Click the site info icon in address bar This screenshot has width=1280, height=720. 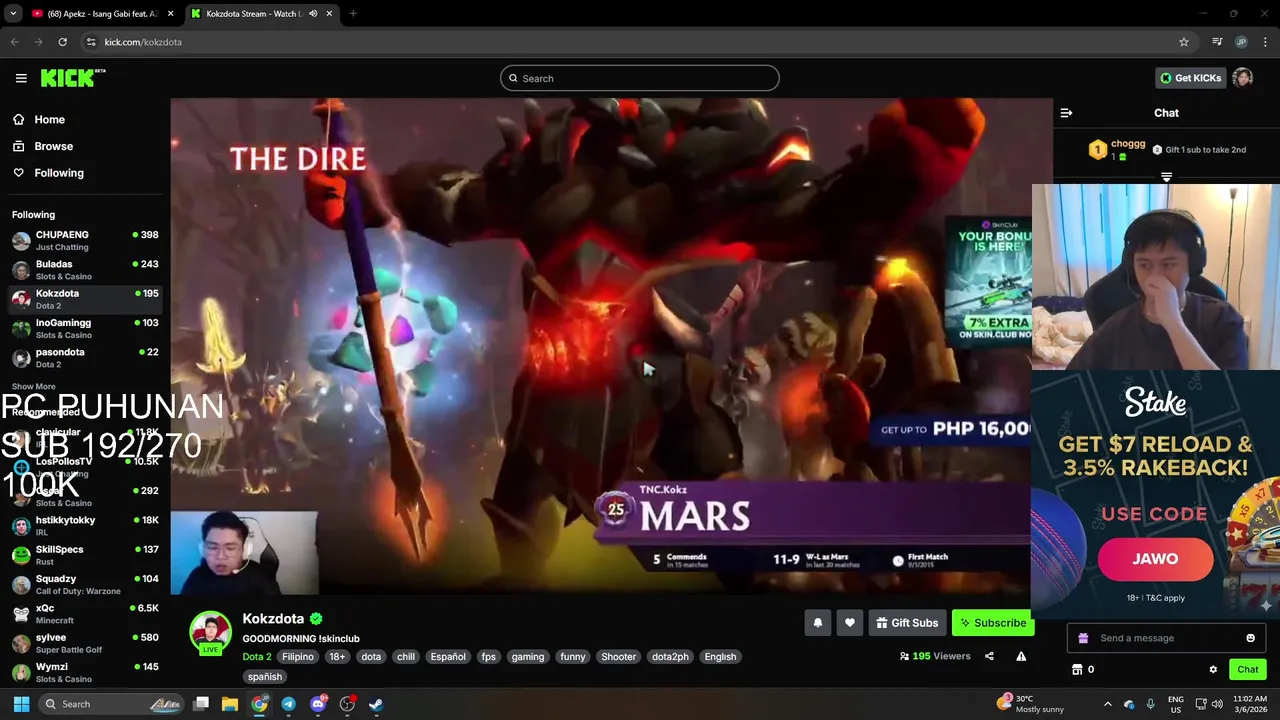click(x=91, y=42)
